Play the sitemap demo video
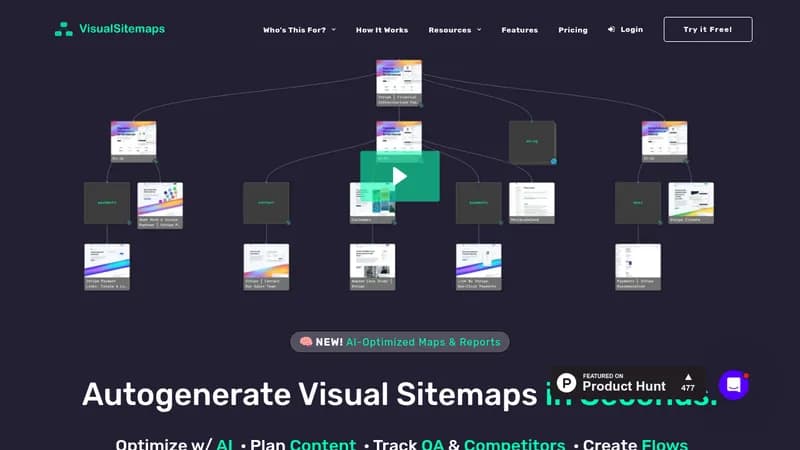800x450 pixels. (400, 176)
